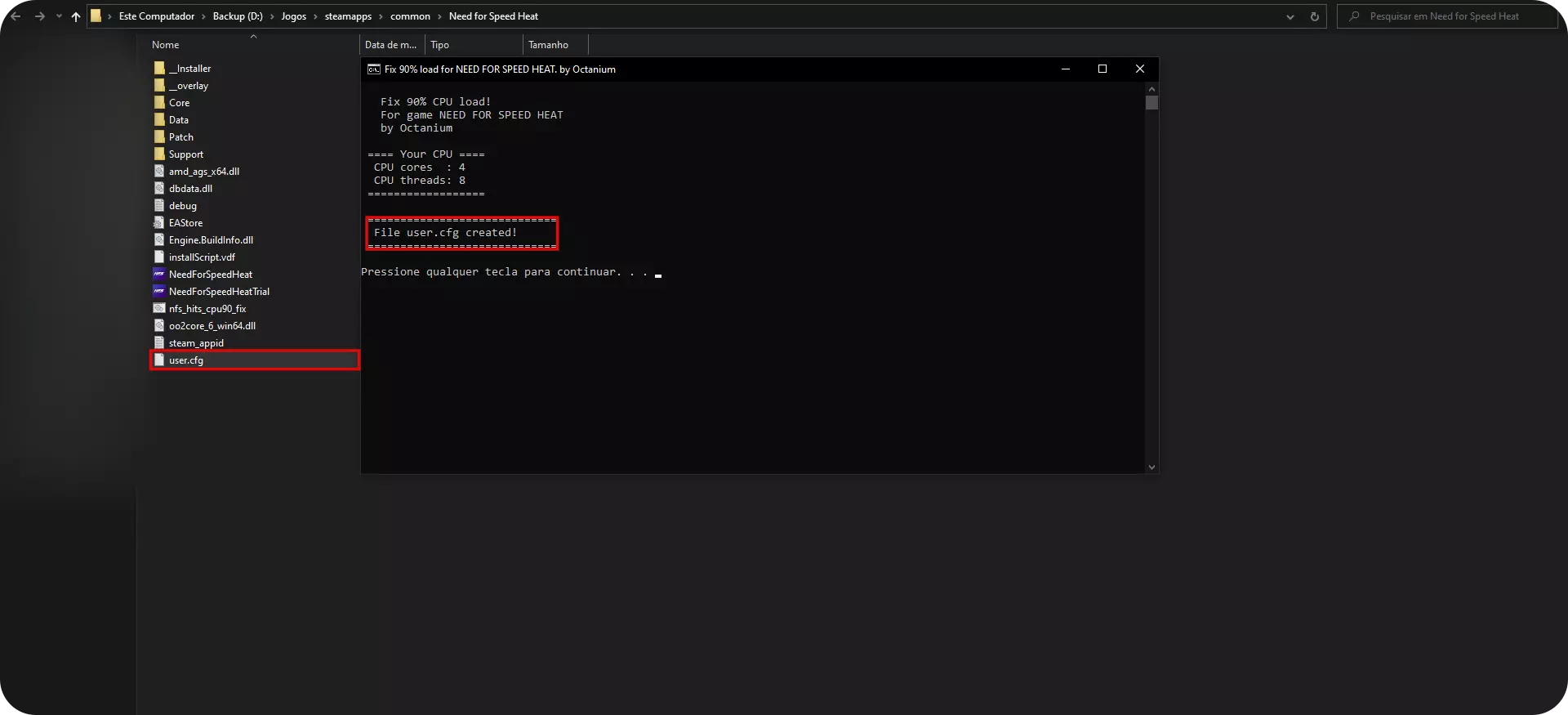Expand the chevron after 'Este Computador' breadcrumb
The image size is (1568, 715).
tap(204, 16)
